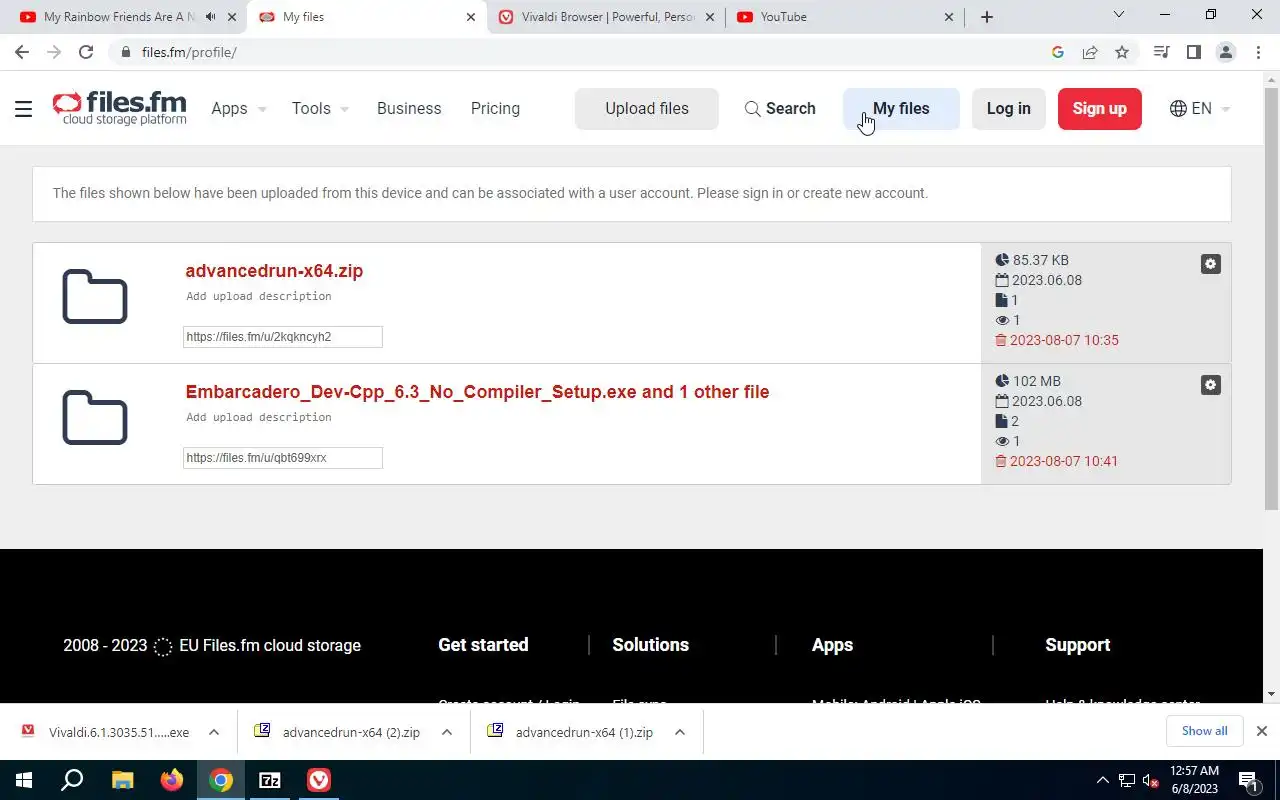Viewport: 1280px width, 800px height.
Task: Click the Search button
Action: tap(780, 109)
